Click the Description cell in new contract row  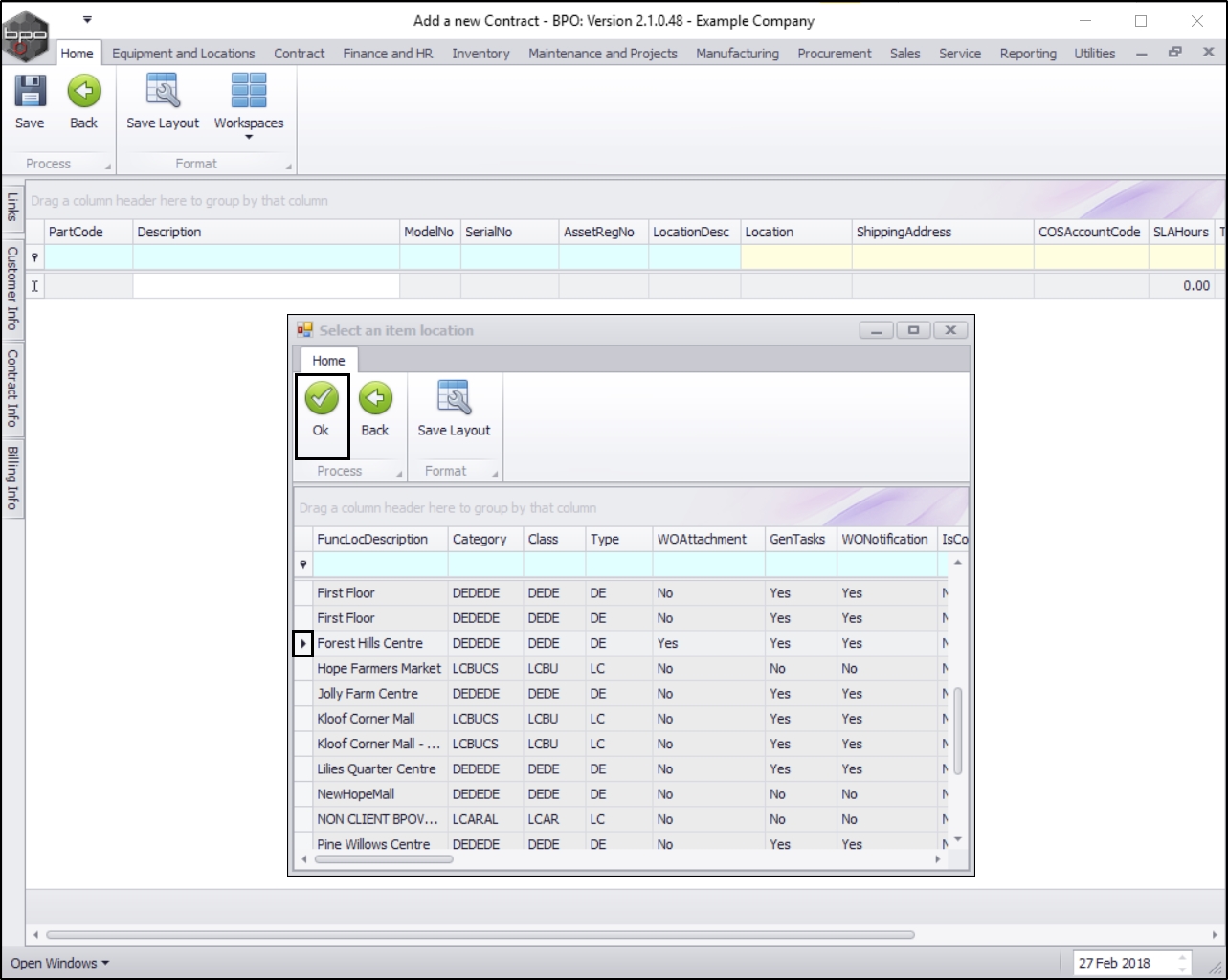click(266, 285)
